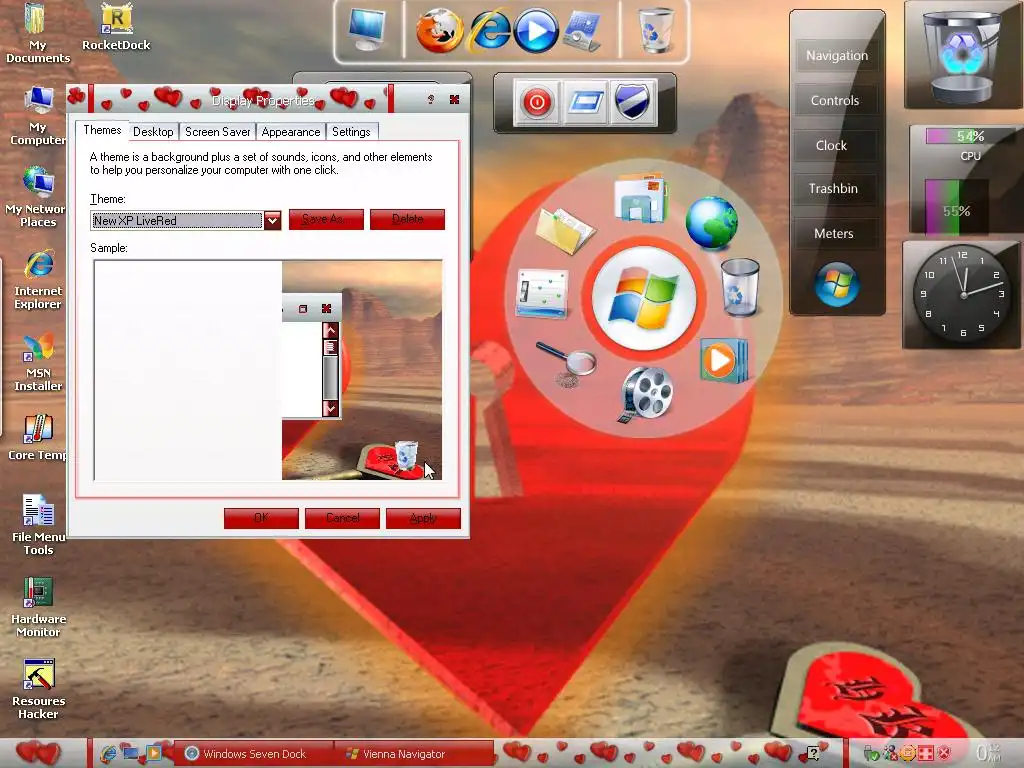Click hearts Start button on taskbar
The width and height of the screenshot is (1024, 768).
click(x=40, y=753)
